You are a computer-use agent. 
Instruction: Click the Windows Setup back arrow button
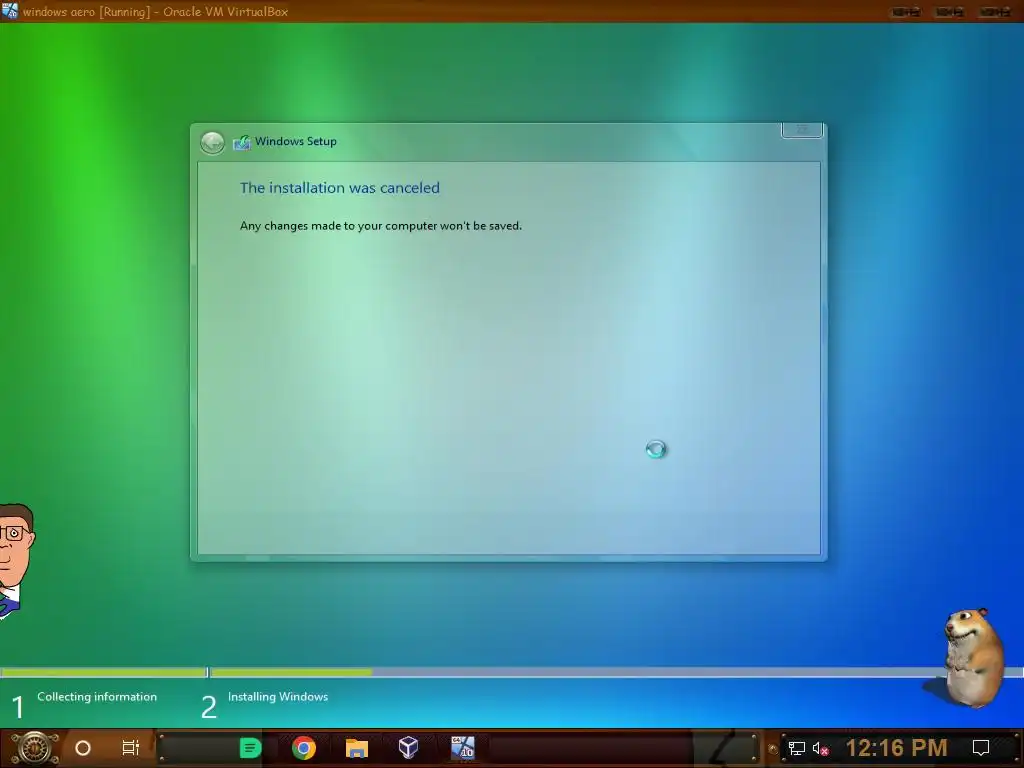tap(212, 142)
